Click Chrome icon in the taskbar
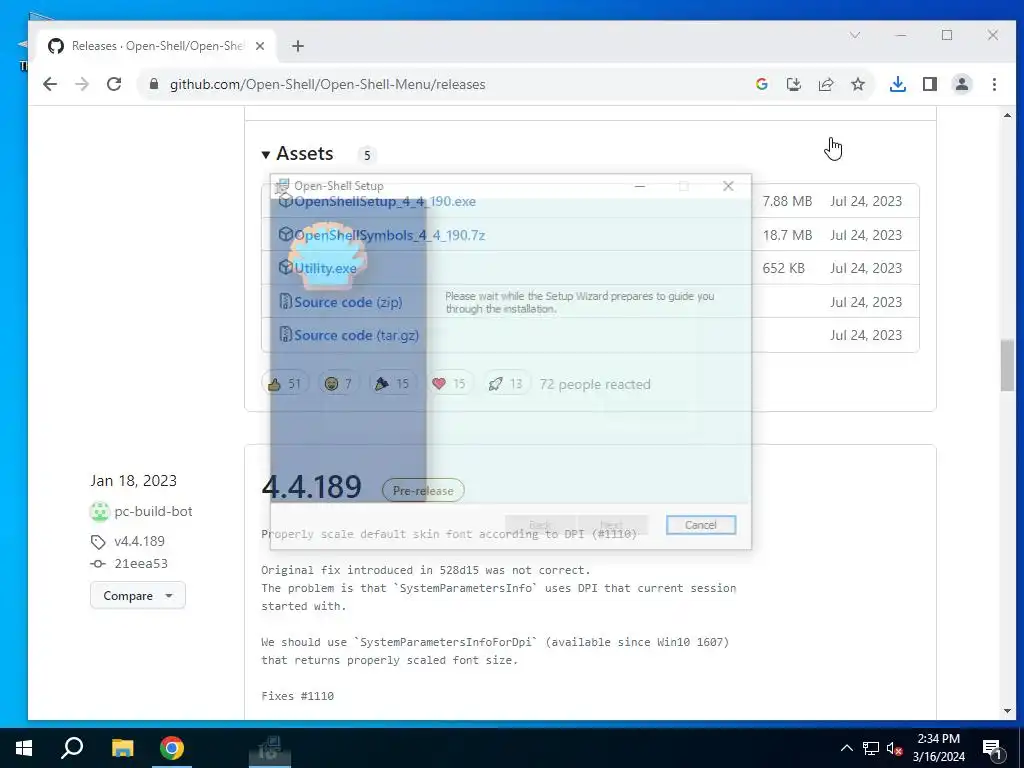The width and height of the screenshot is (1024, 768). (x=172, y=748)
